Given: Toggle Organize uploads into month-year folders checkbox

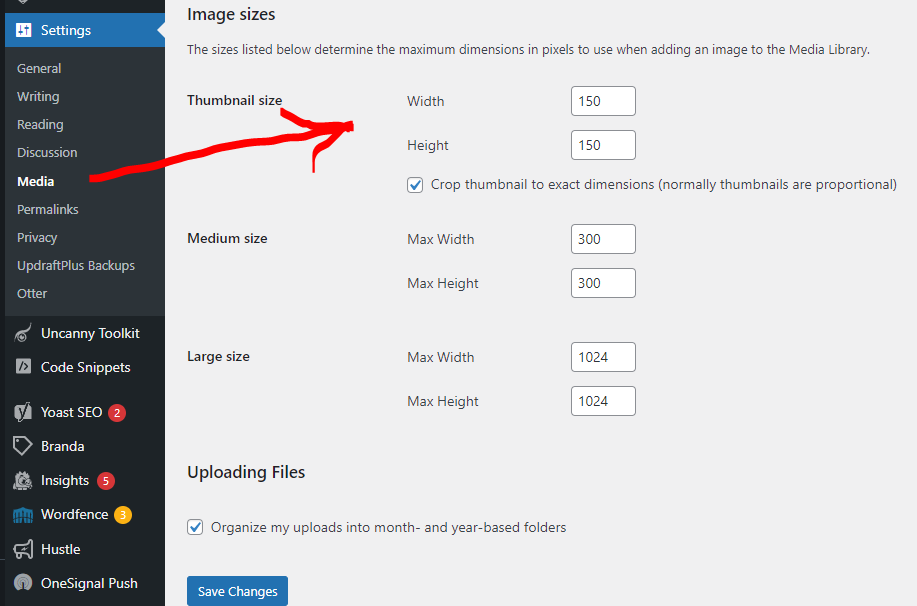Looking at the screenshot, I should pos(195,527).
